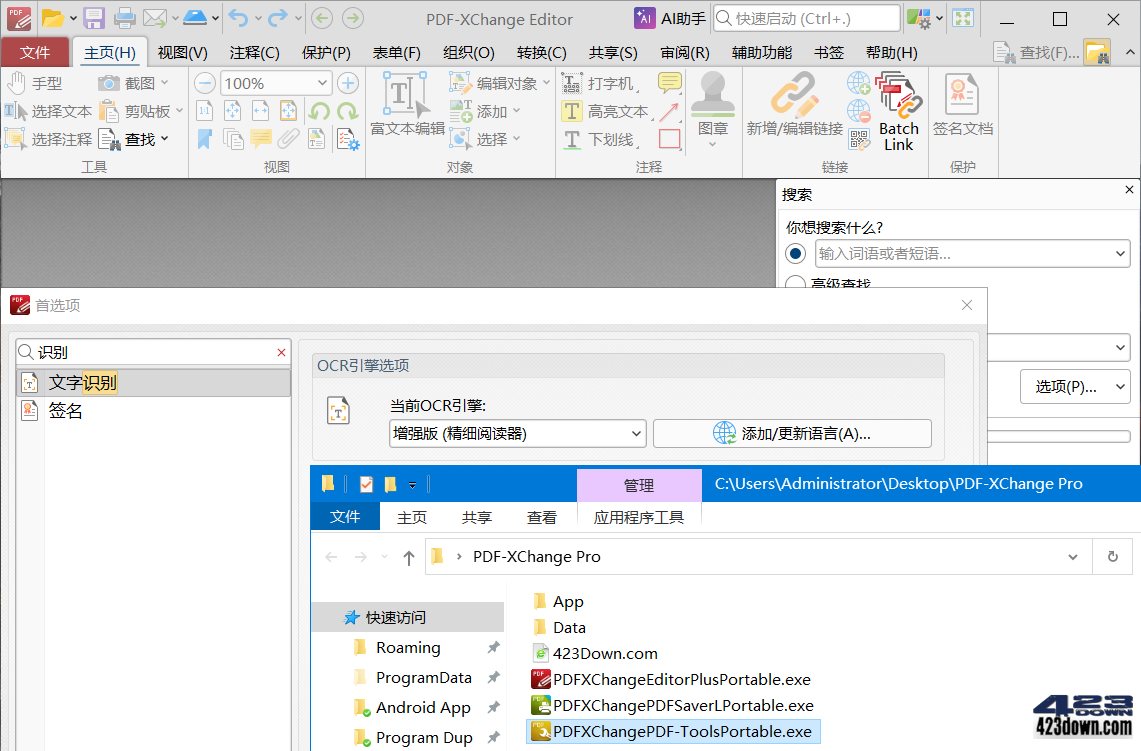Click the zoom out minus icon
This screenshot has width=1141, height=751.
point(205,84)
